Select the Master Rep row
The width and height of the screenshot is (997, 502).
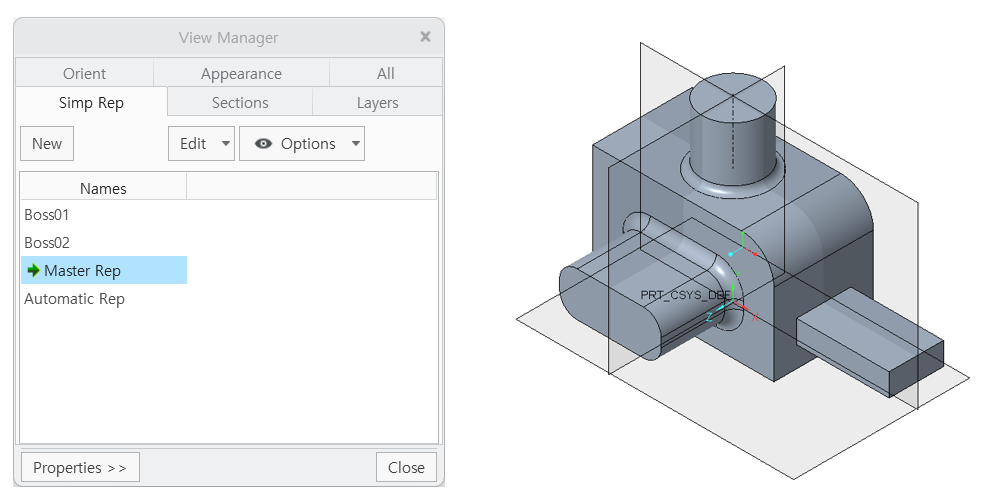click(x=104, y=270)
